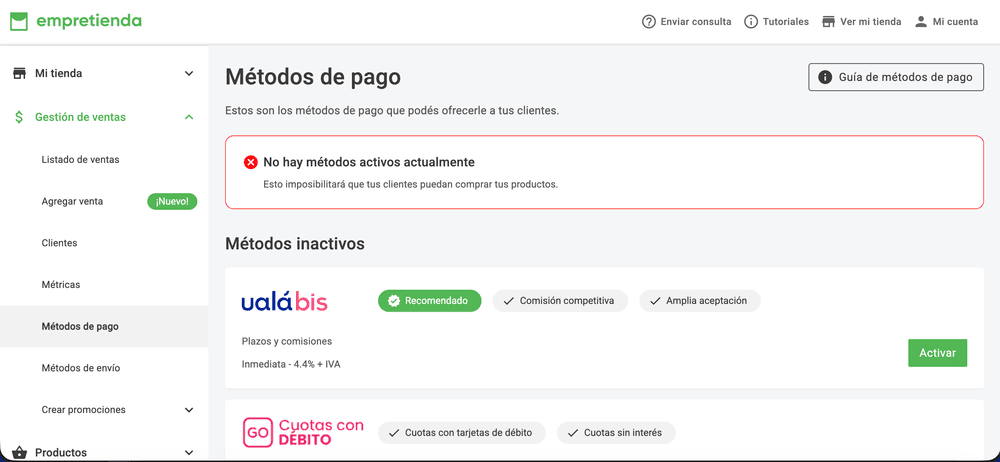The image size is (1000, 462).
Task: Click the dollar sign icon for Gestión de ventas
Action: [x=19, y=117]
